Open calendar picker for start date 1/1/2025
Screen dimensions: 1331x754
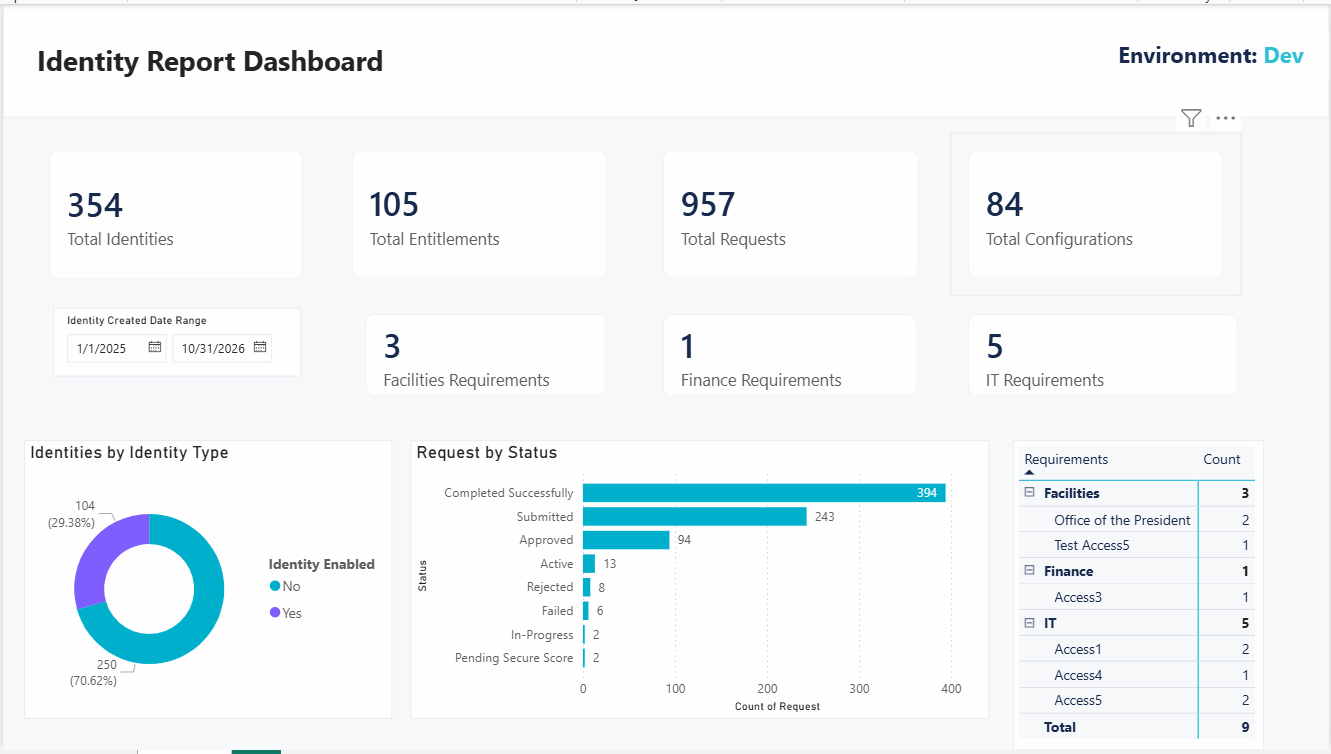pyautogui.click(x=155, y=348)
